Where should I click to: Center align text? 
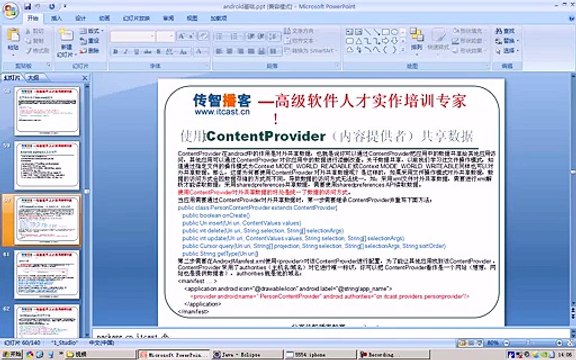coord(230,51)
